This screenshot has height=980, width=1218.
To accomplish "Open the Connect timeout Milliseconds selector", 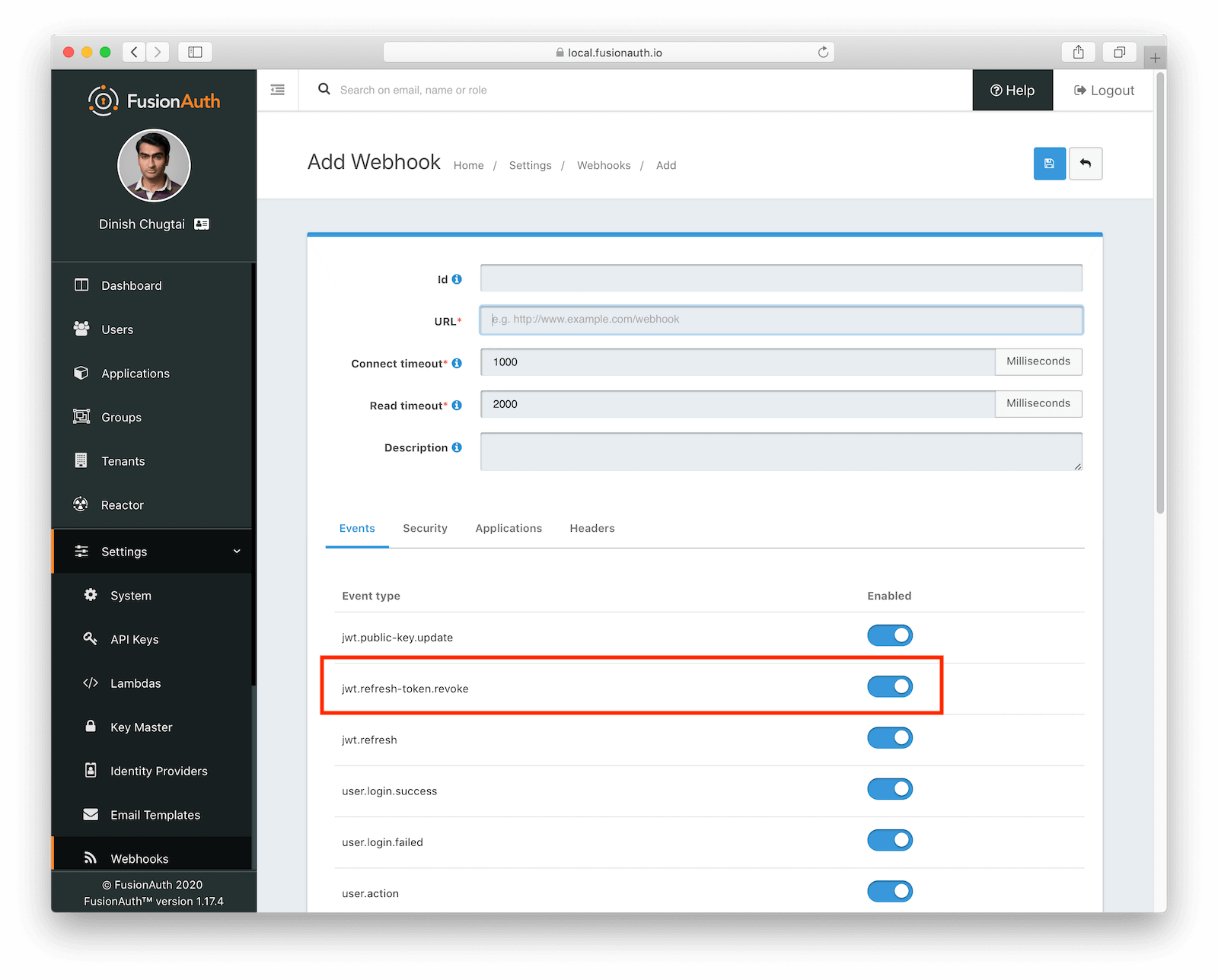I will pyautogui.click(x=1038, y=361).
